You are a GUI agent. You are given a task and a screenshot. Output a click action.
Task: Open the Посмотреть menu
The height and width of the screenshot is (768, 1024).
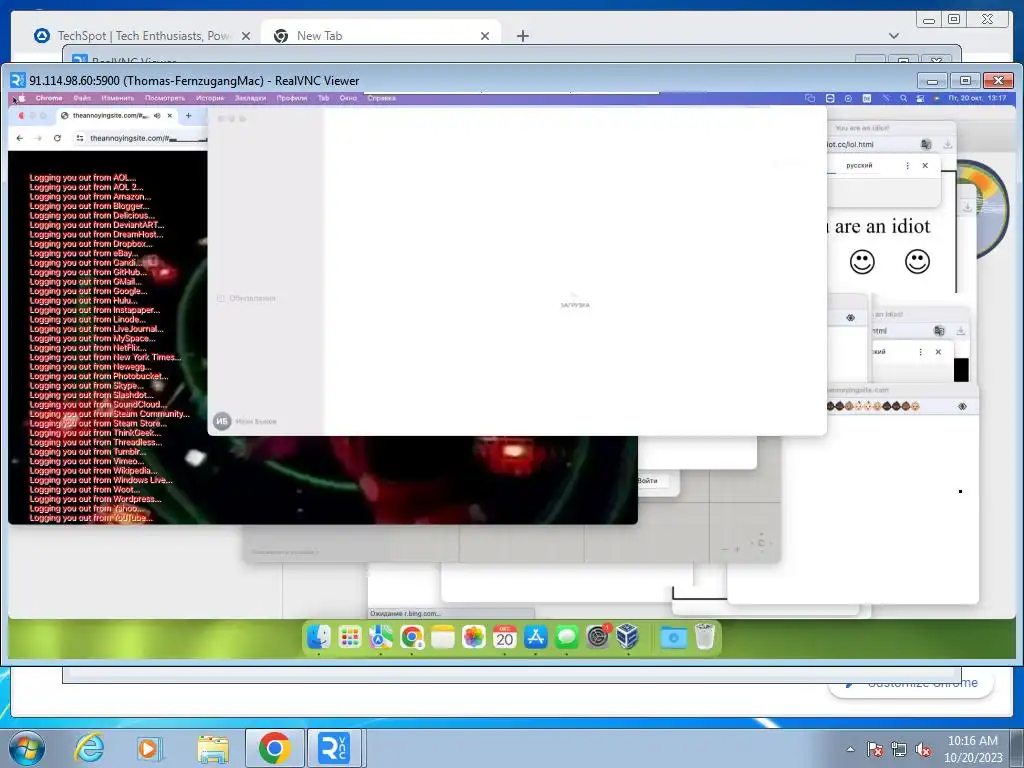165,98
